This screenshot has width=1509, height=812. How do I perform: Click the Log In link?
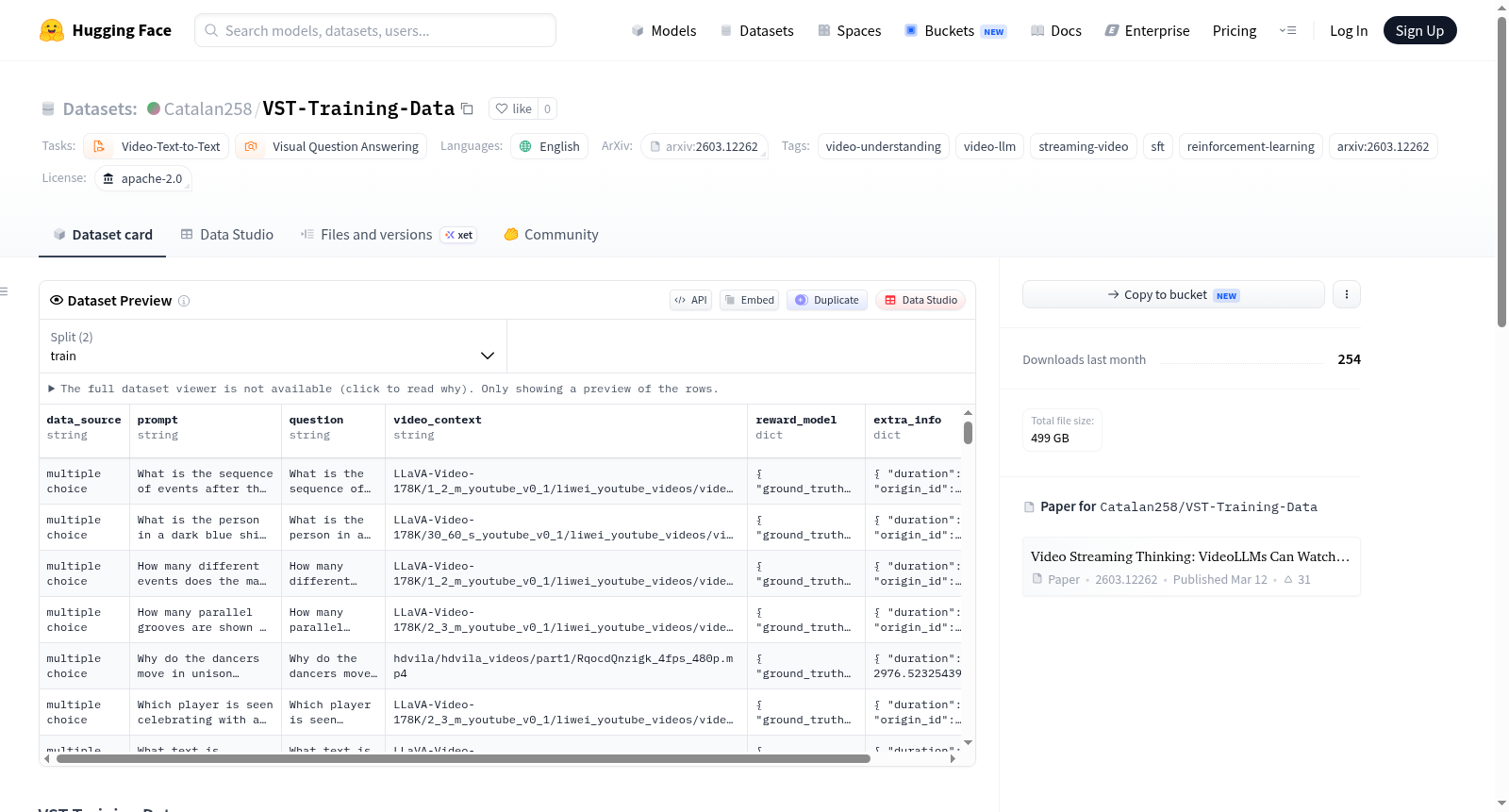pyautogui.click(x=1349, y=30)
